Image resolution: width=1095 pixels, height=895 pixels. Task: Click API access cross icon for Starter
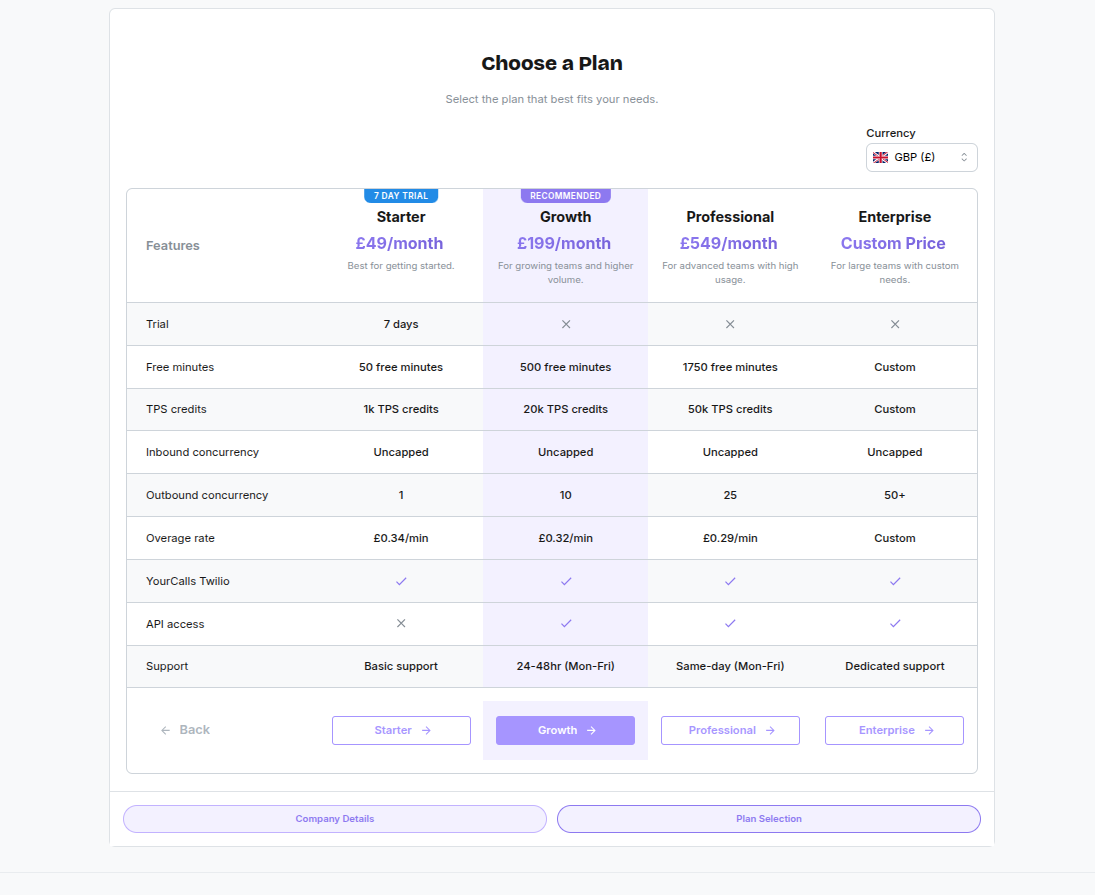point(402,623)
